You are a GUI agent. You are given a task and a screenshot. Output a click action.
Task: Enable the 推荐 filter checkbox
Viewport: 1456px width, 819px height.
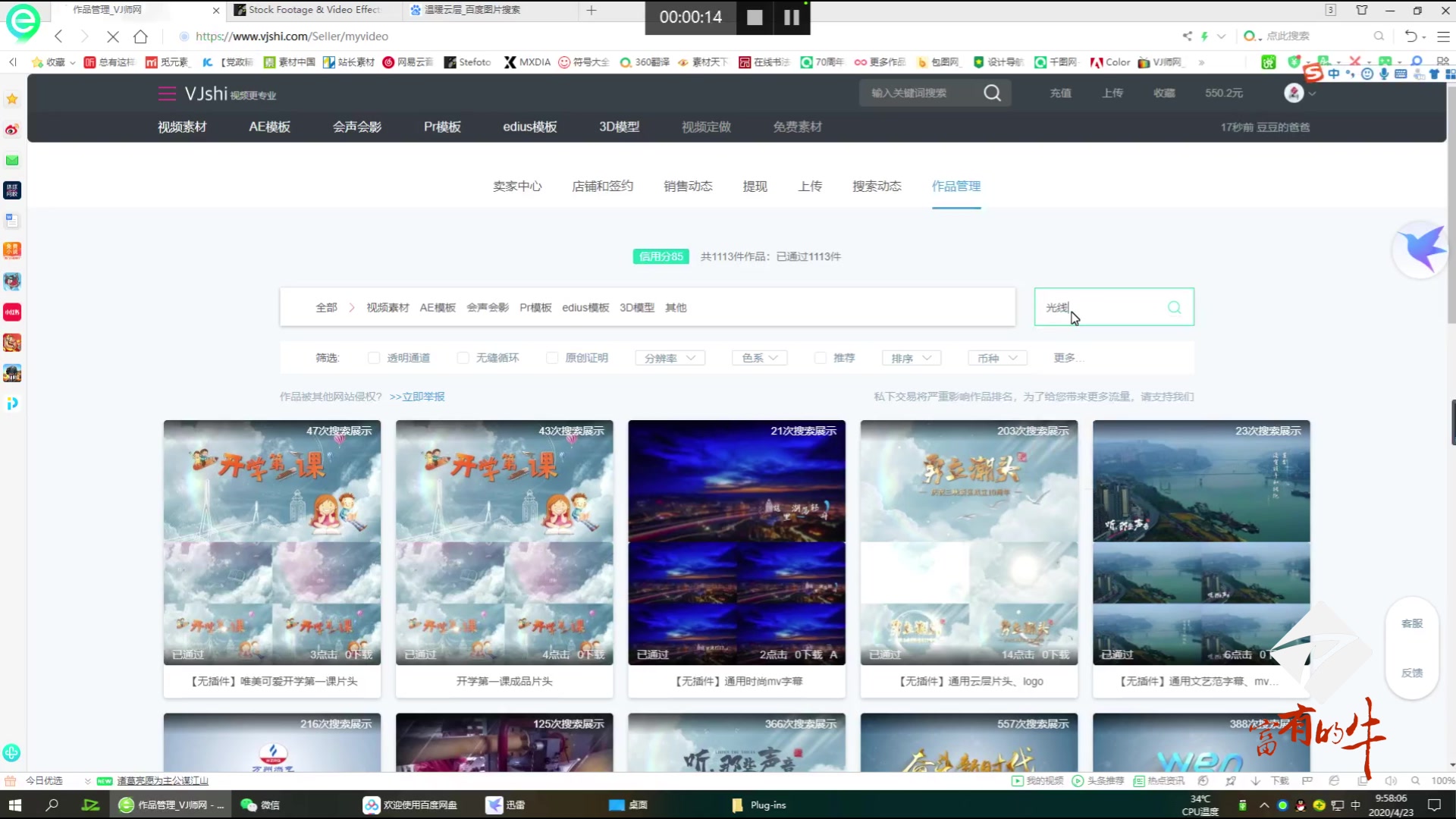tap(820, 357)
